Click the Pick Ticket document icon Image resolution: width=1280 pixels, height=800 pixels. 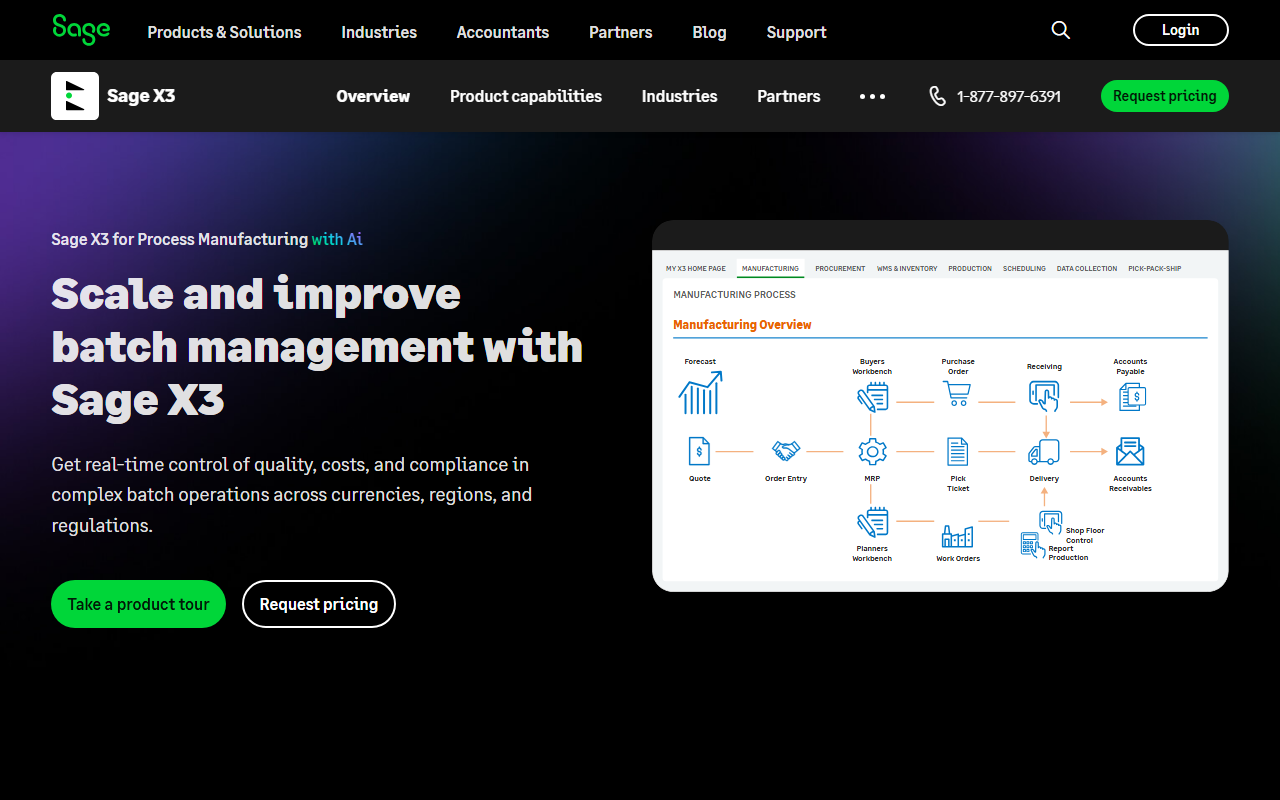pos(958,452)
